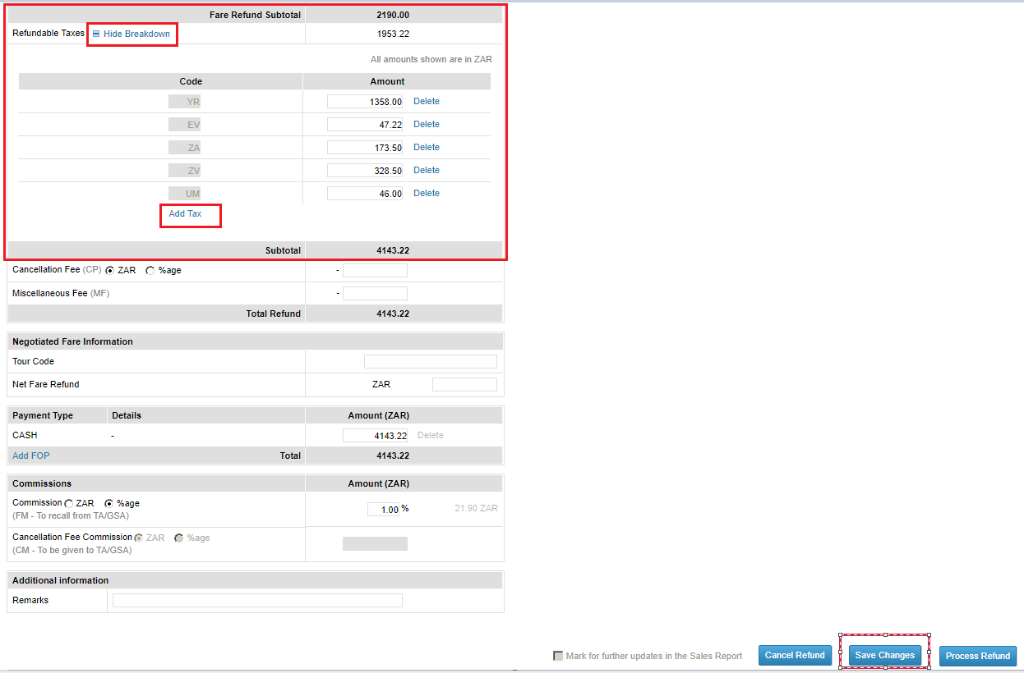Delete the ZV tax row
Image resolution: width=1024 pixels, height=673 pixels.
point(426,170)
